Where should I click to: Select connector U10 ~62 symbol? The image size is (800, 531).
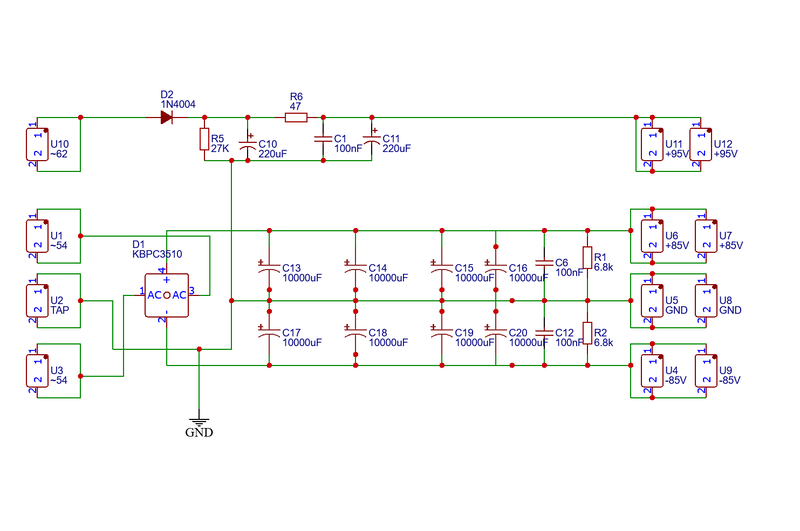pos(37,144)
